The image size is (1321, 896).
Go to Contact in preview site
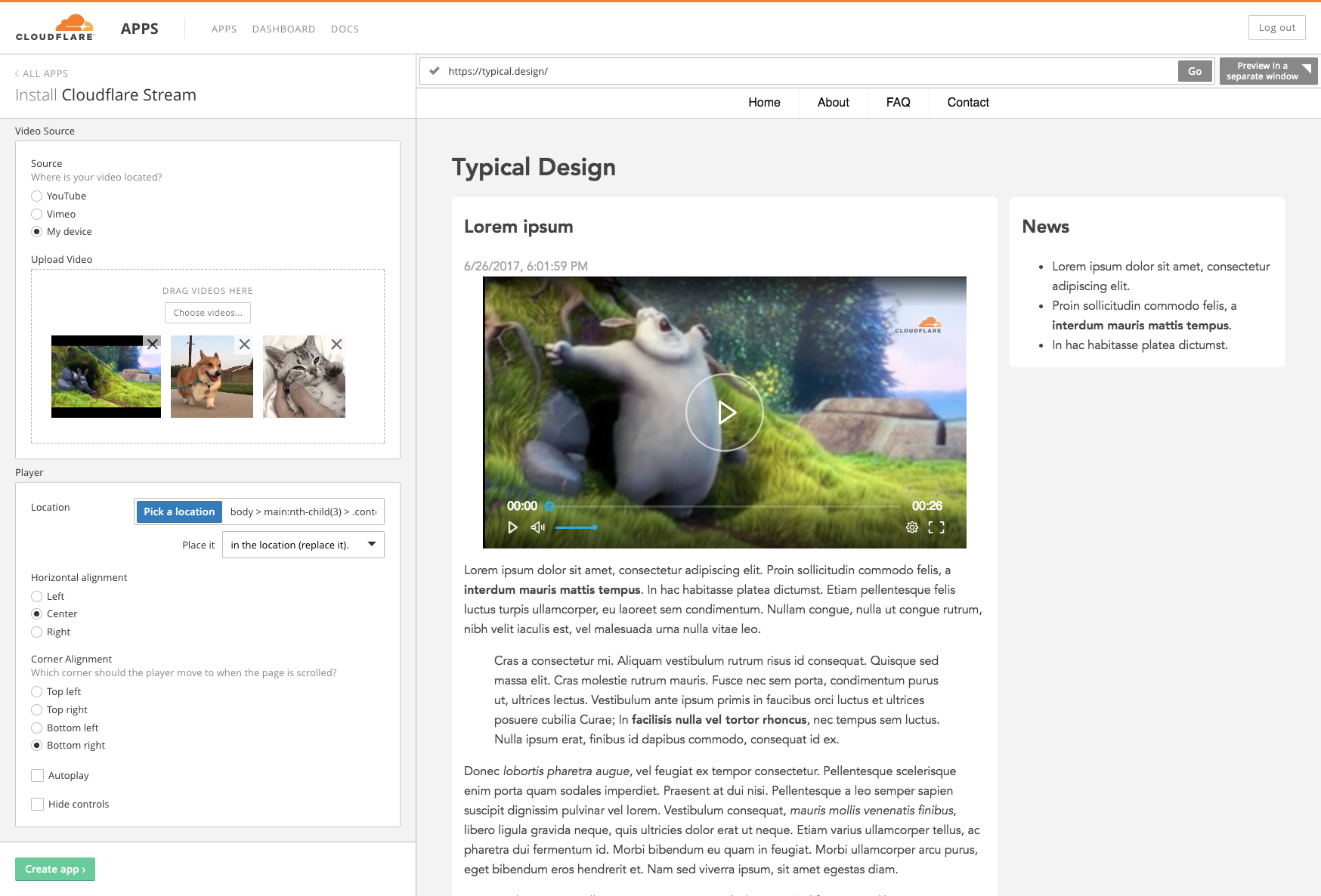coord(968,102)
